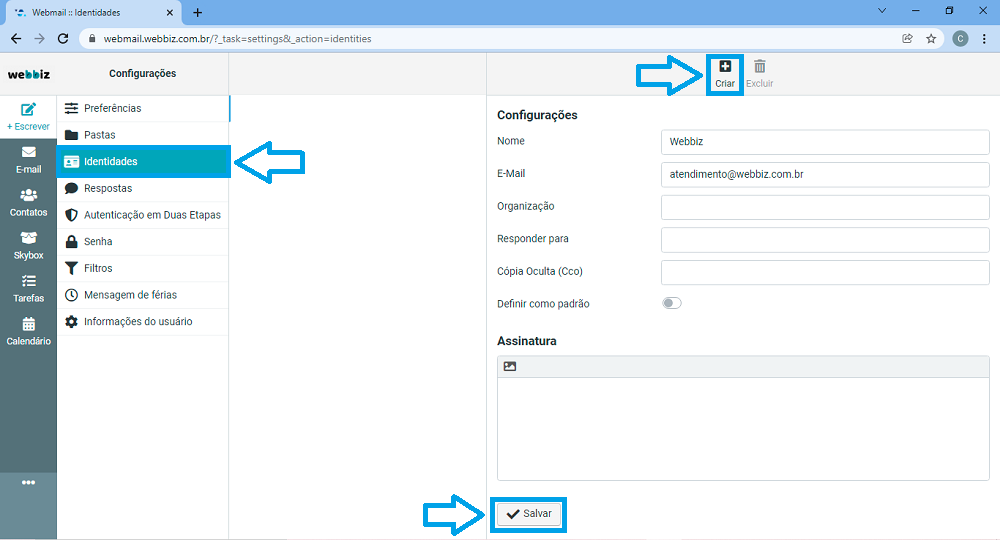The width and height of the screenshot is (1000, 540).
Task: Click the Criar plus icon
Action: [x=725, y=67]
